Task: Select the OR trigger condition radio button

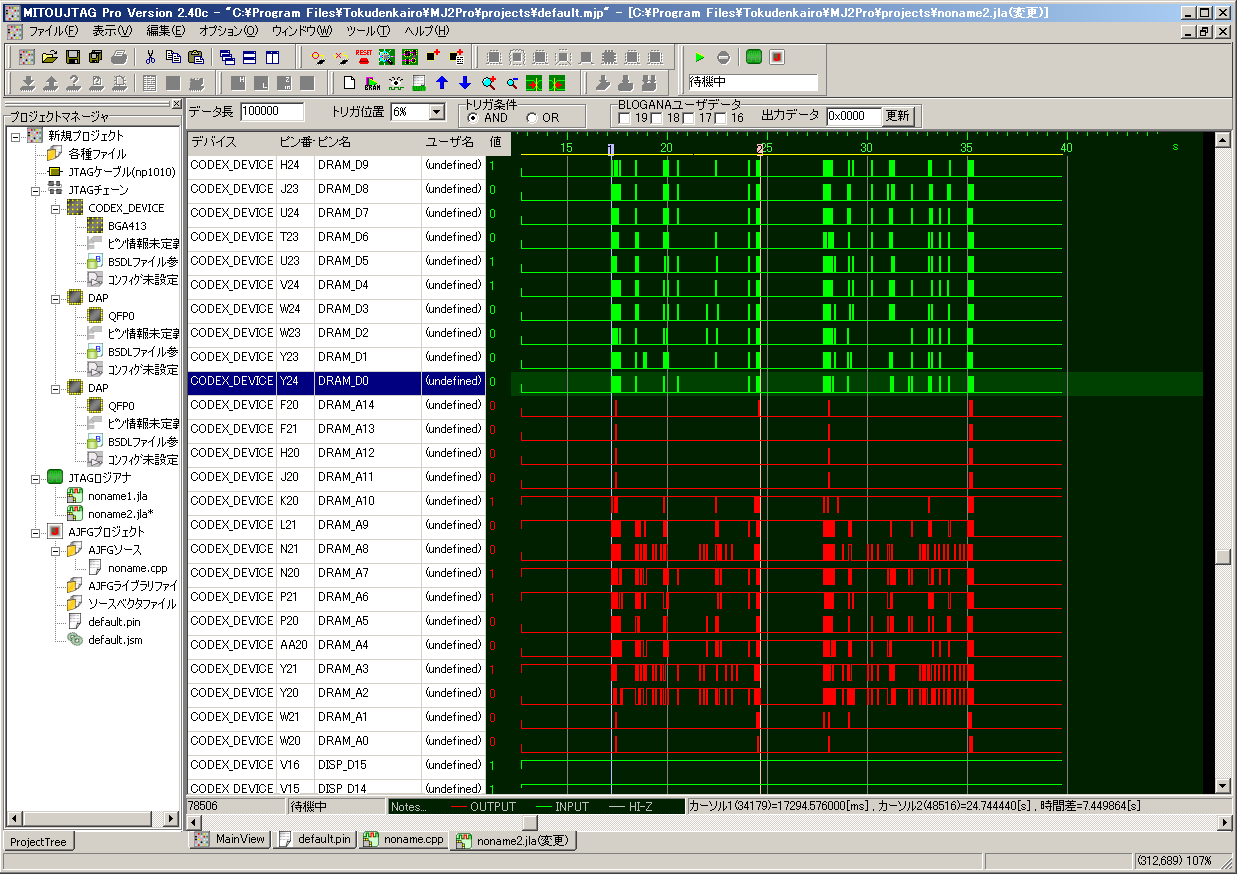Action: [x=532, y=118]
